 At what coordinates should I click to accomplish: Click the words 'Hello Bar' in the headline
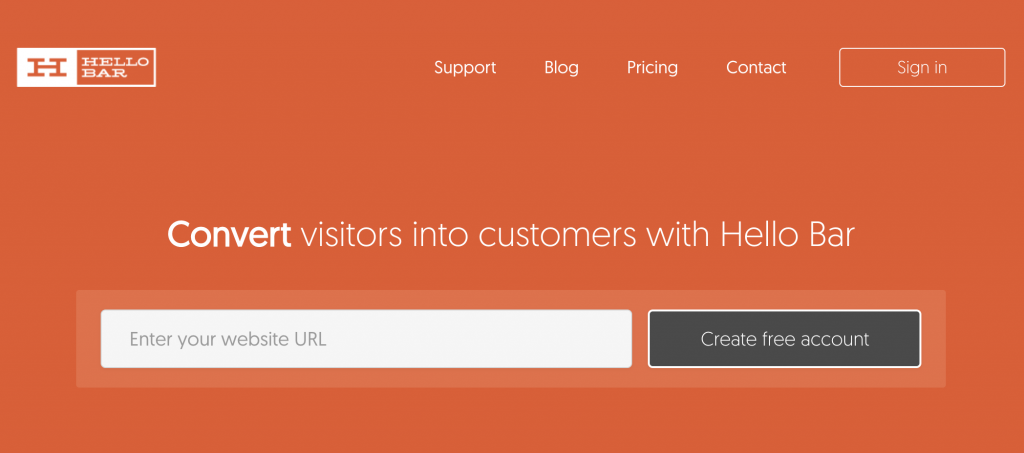click(x=788, y=235)
